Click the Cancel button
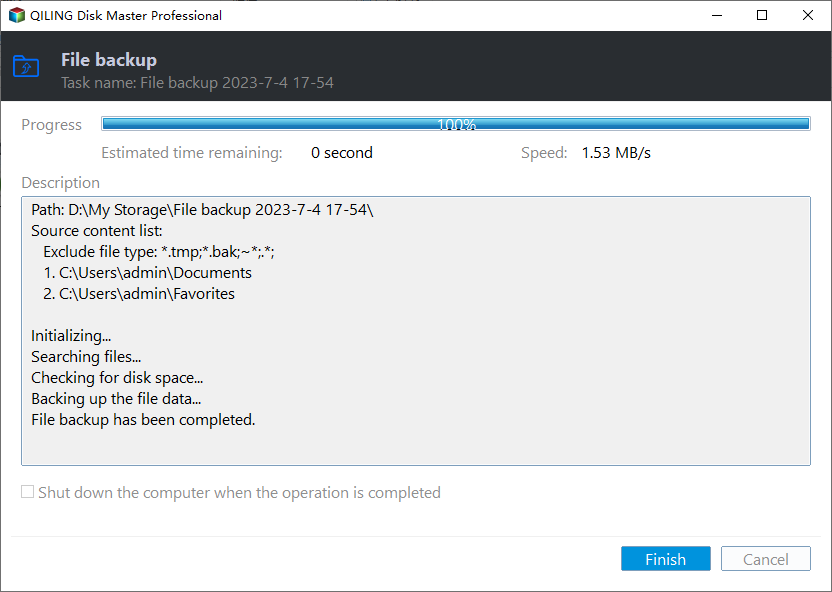The height and width of the screenshot is (592, 832). pos(765,559)
